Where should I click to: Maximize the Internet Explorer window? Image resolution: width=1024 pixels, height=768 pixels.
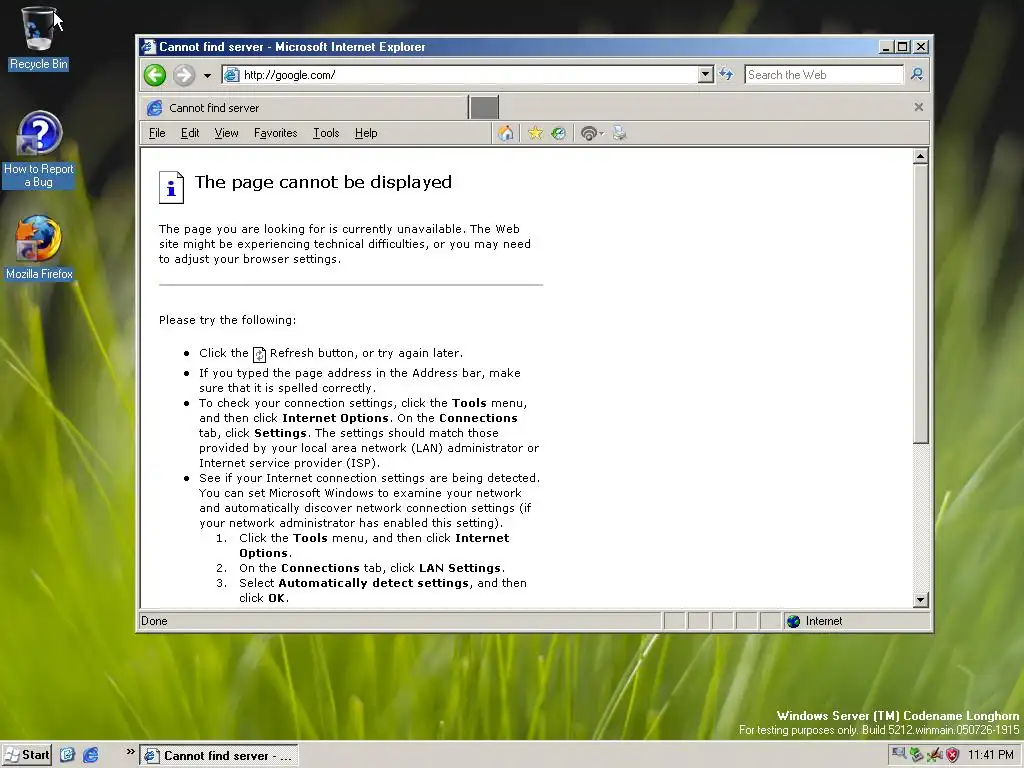click(x=903, y=46)
